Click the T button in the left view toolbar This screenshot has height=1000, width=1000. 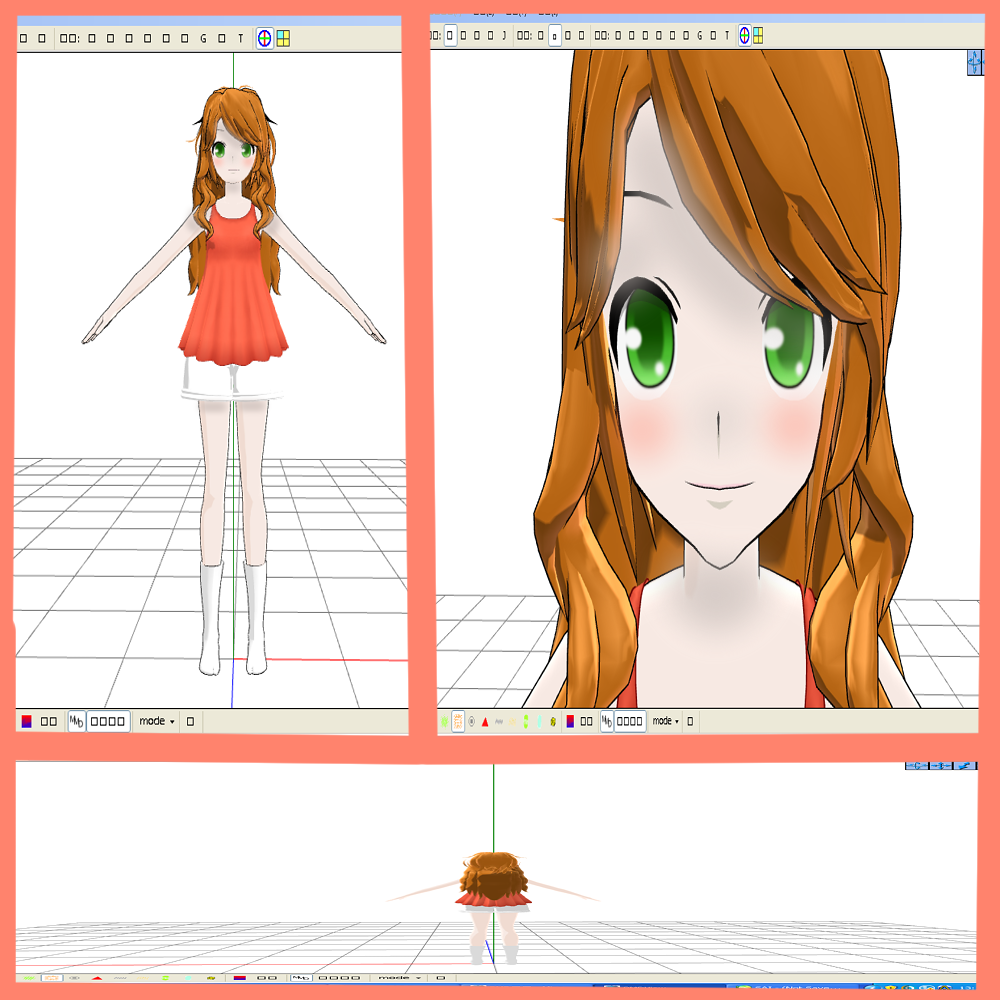[240, 38]
